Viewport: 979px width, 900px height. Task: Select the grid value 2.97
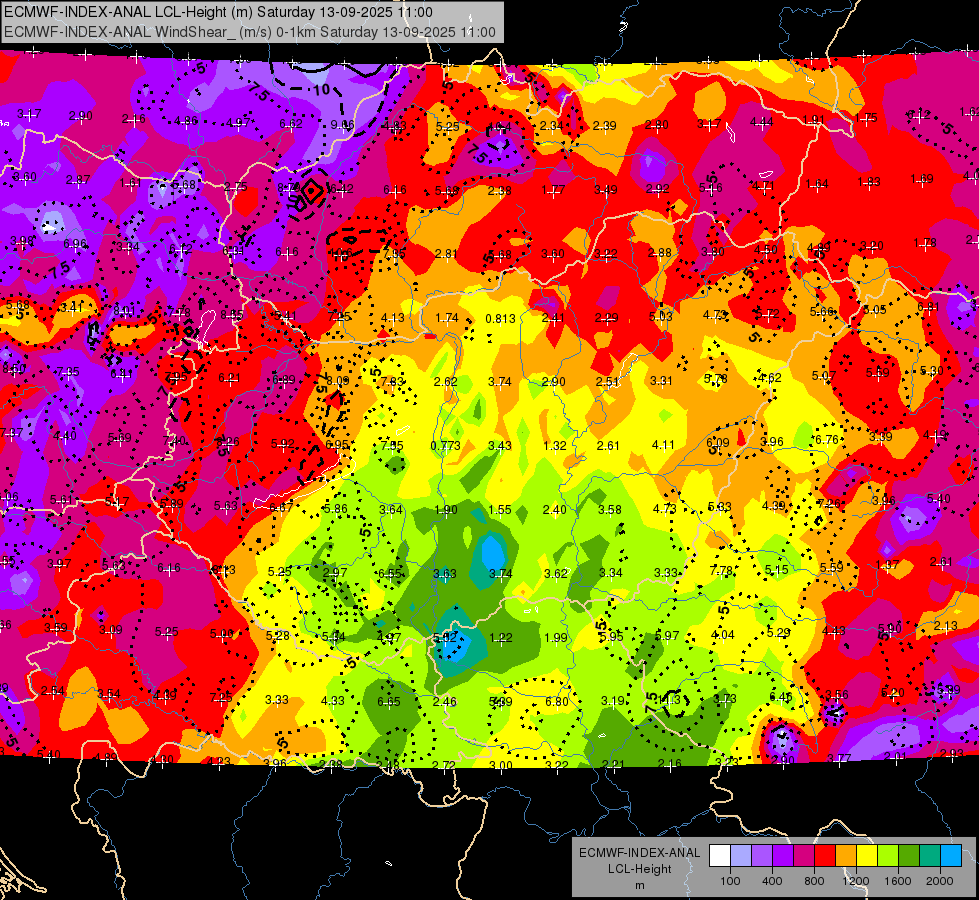[335, 573]
